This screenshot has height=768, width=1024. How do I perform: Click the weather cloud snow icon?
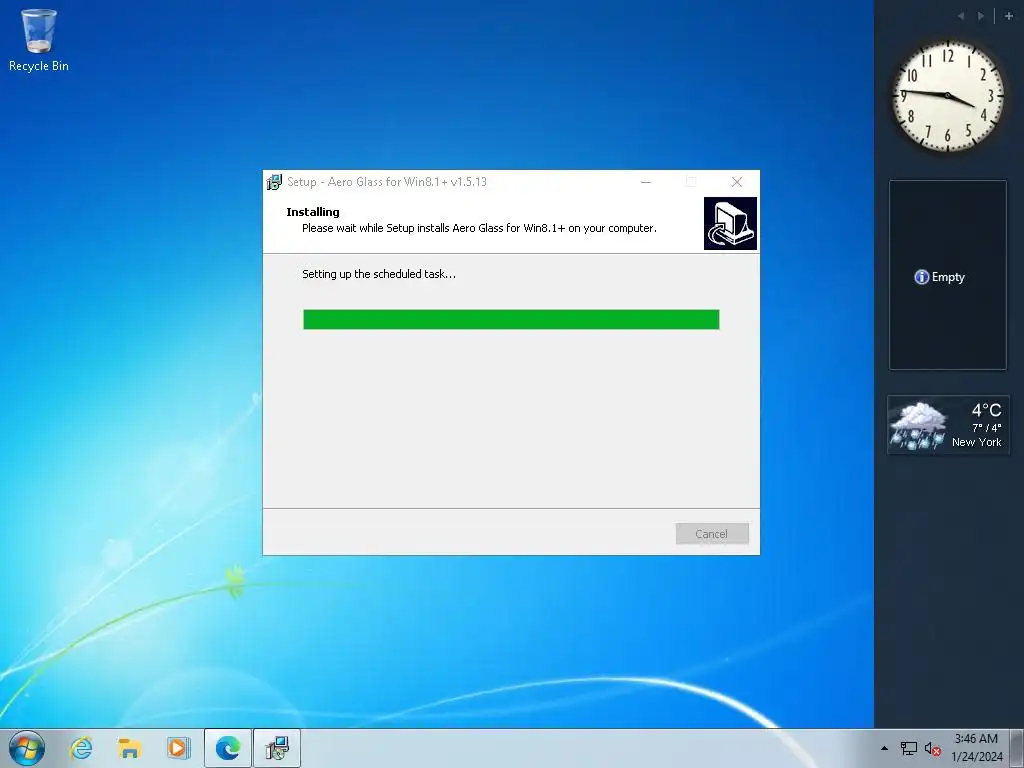[x=918, y=425]
